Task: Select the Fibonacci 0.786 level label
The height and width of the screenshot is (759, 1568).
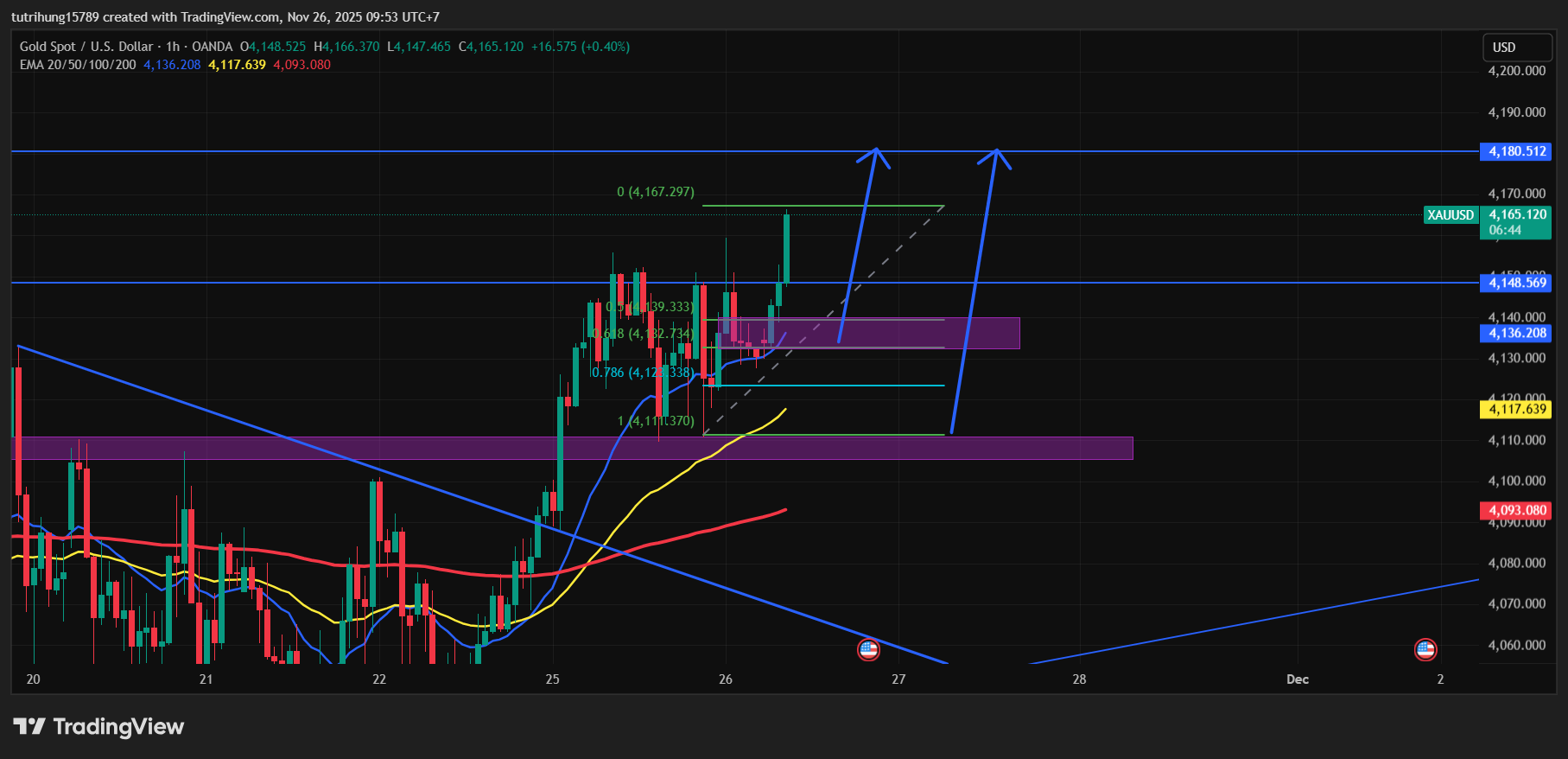Action: [643, 373]
